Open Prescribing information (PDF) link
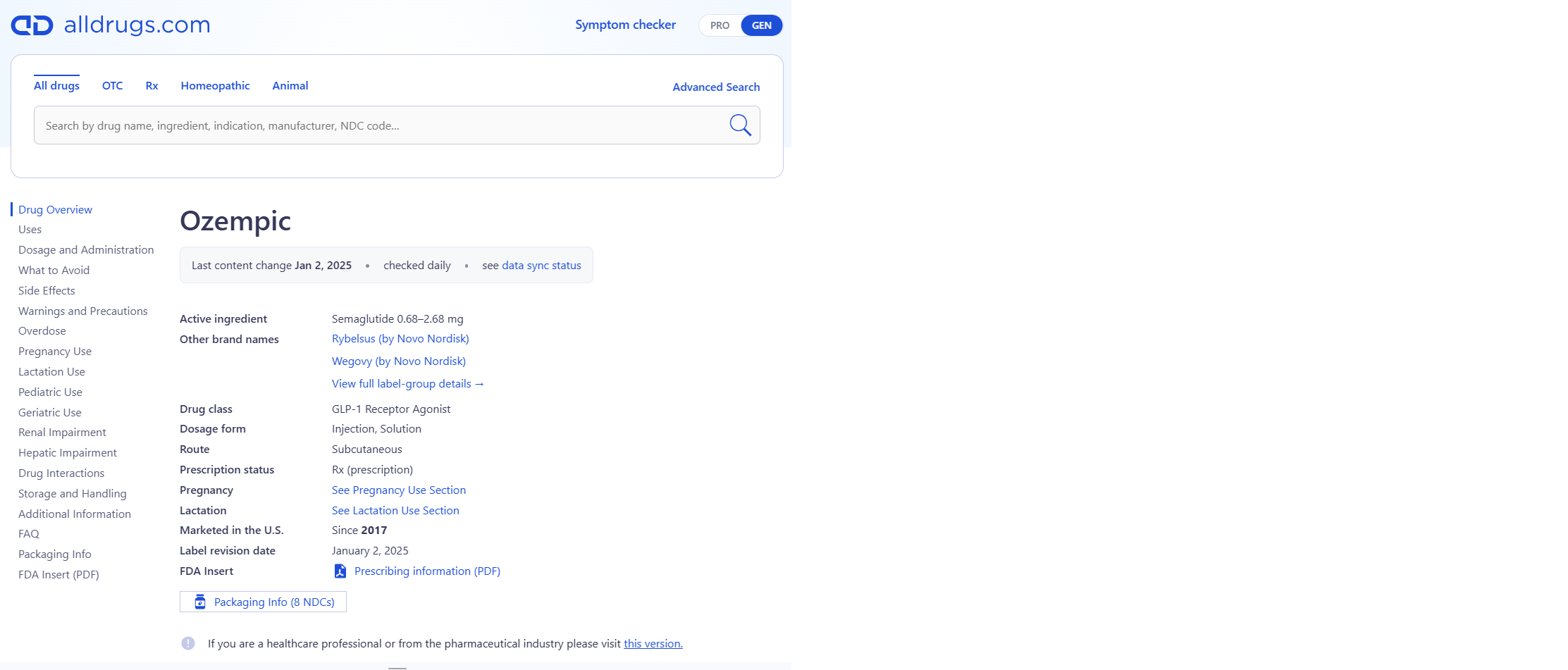Viewport: 1568px width, 670px height. tap(427, 571)
